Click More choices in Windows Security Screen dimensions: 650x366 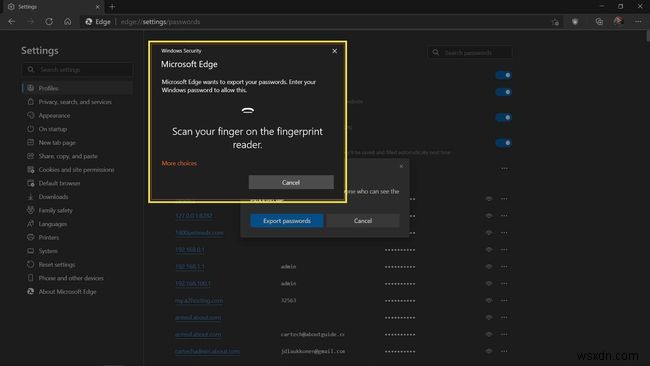179,163
